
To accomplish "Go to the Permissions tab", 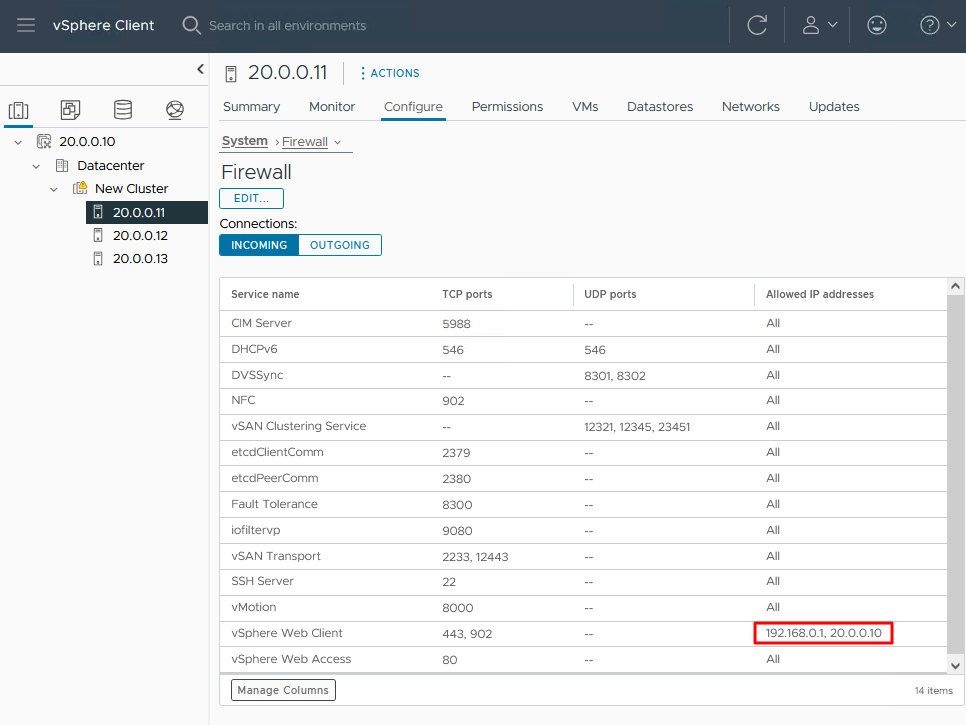I will tap(508, 107).
